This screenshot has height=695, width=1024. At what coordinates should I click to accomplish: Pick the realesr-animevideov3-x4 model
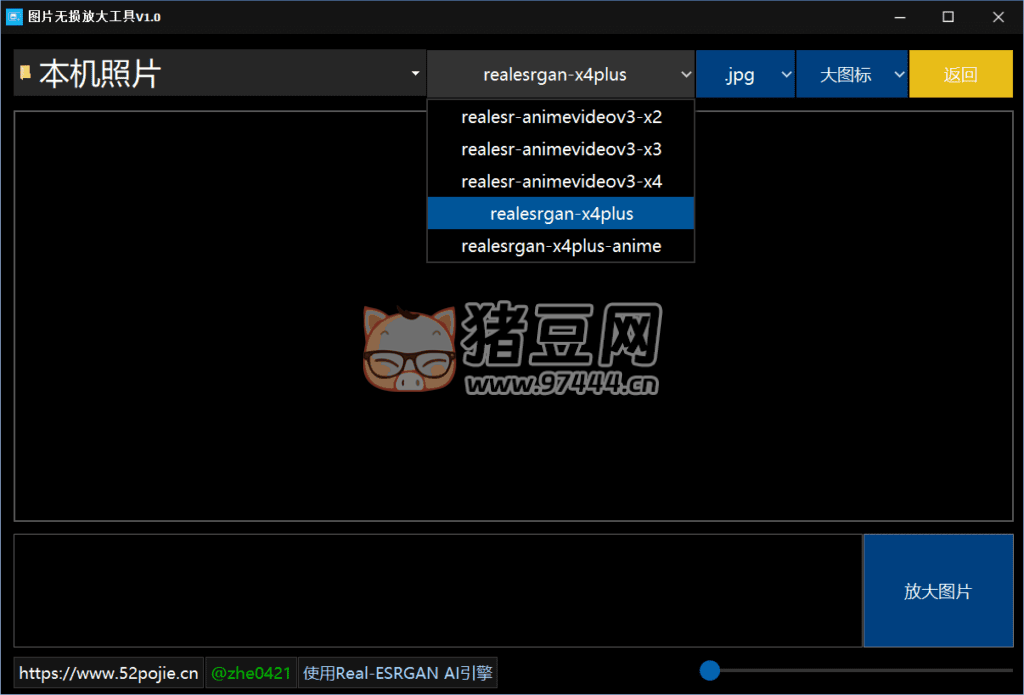point(561,181)
